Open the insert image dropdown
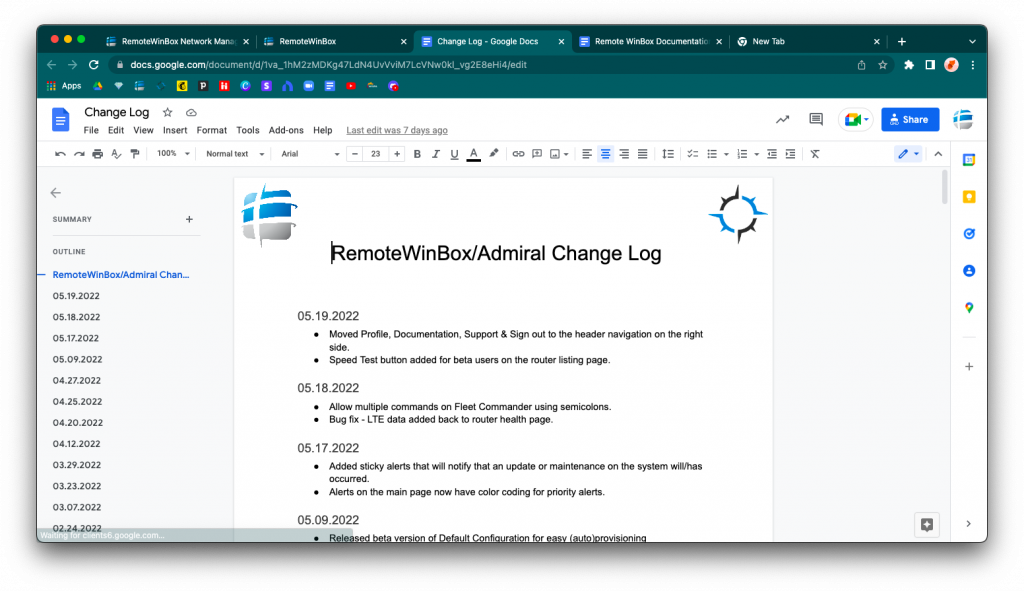The width and height of the screenshot is (1024, 591). 559,154
